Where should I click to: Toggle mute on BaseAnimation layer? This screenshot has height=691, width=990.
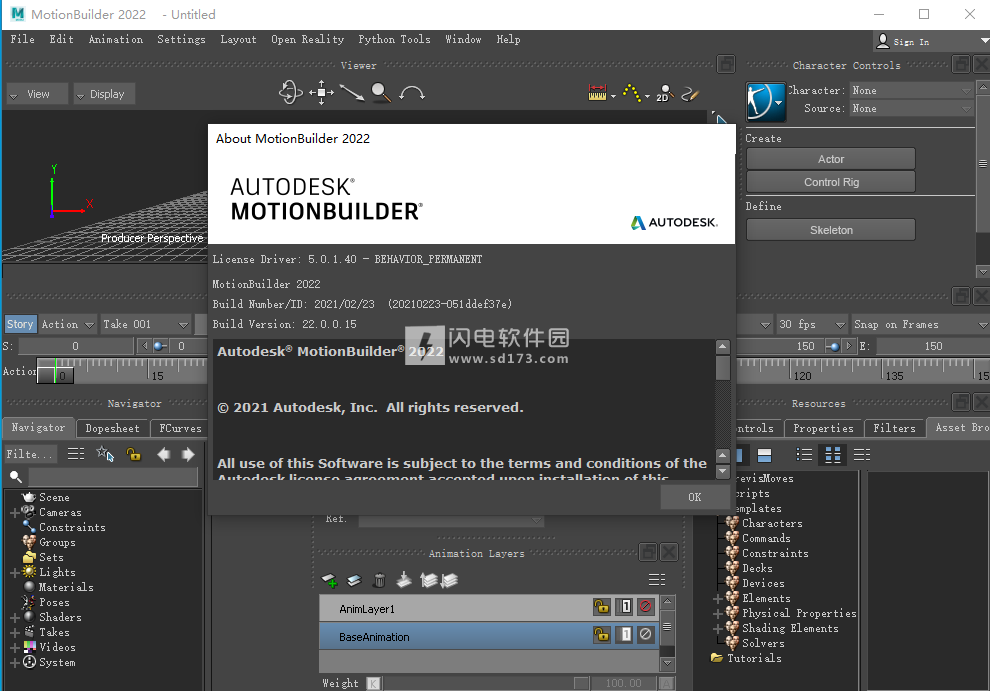(x=645, y=634)
